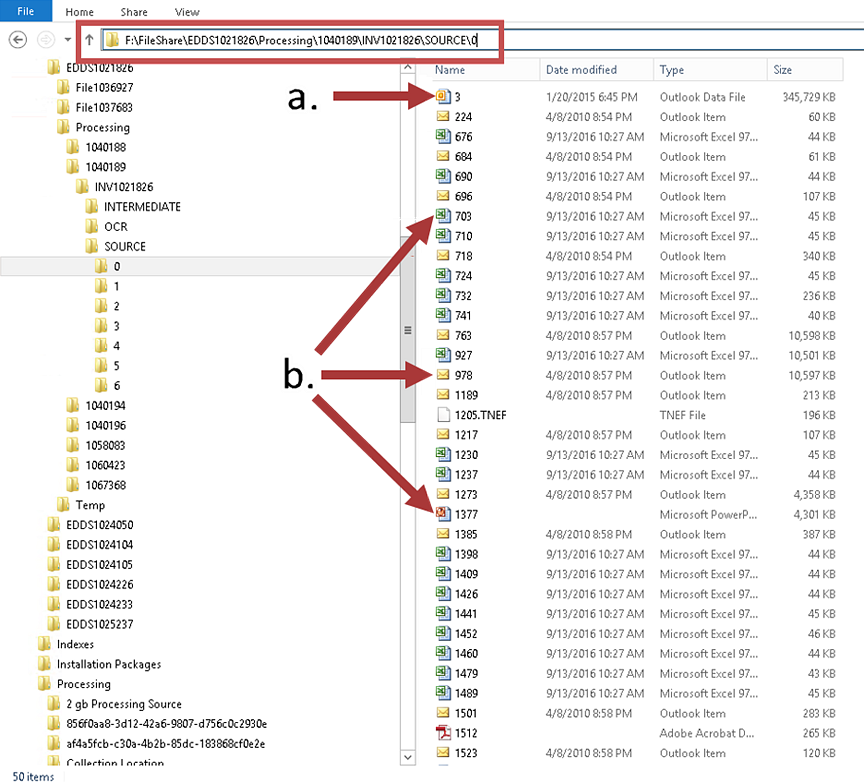
Task: Select folder 0 under SOURCE
Action: pos(117,266)
